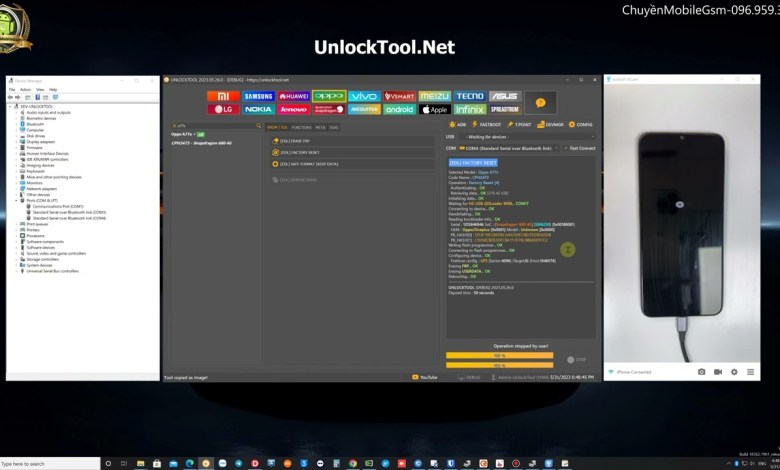Select the Xiaomi Mi brand logo
780x470 pixels.
223,96
